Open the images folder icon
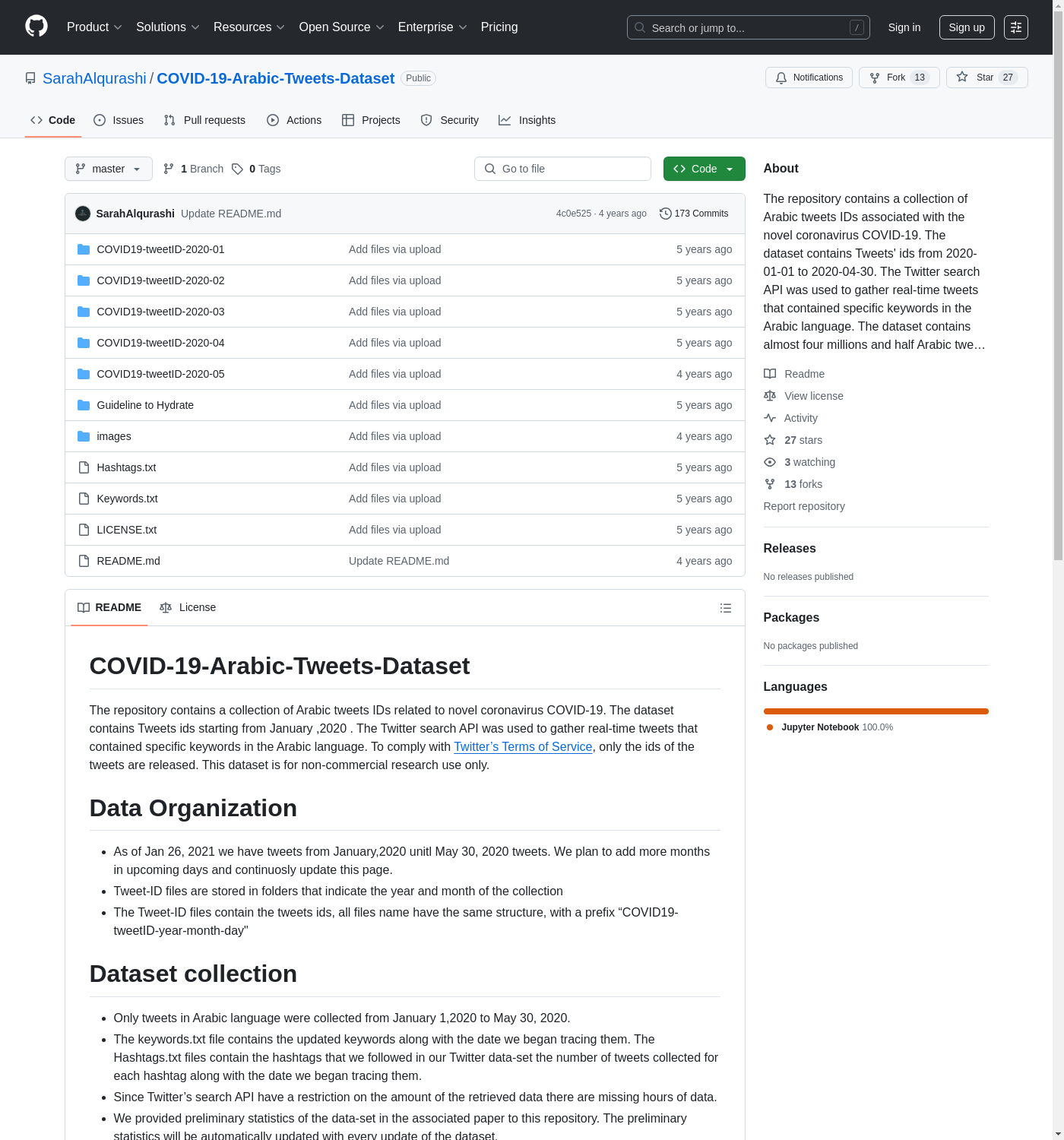The width and height of the screenshot is (1064, 1140). [84, 436]
